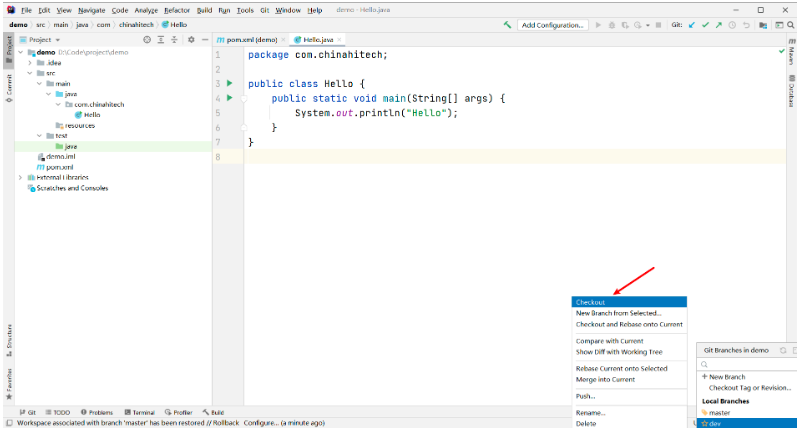Open Project Structure folder icon in toolbar
This screenshot has width=802, height=435.
point(763,25)
